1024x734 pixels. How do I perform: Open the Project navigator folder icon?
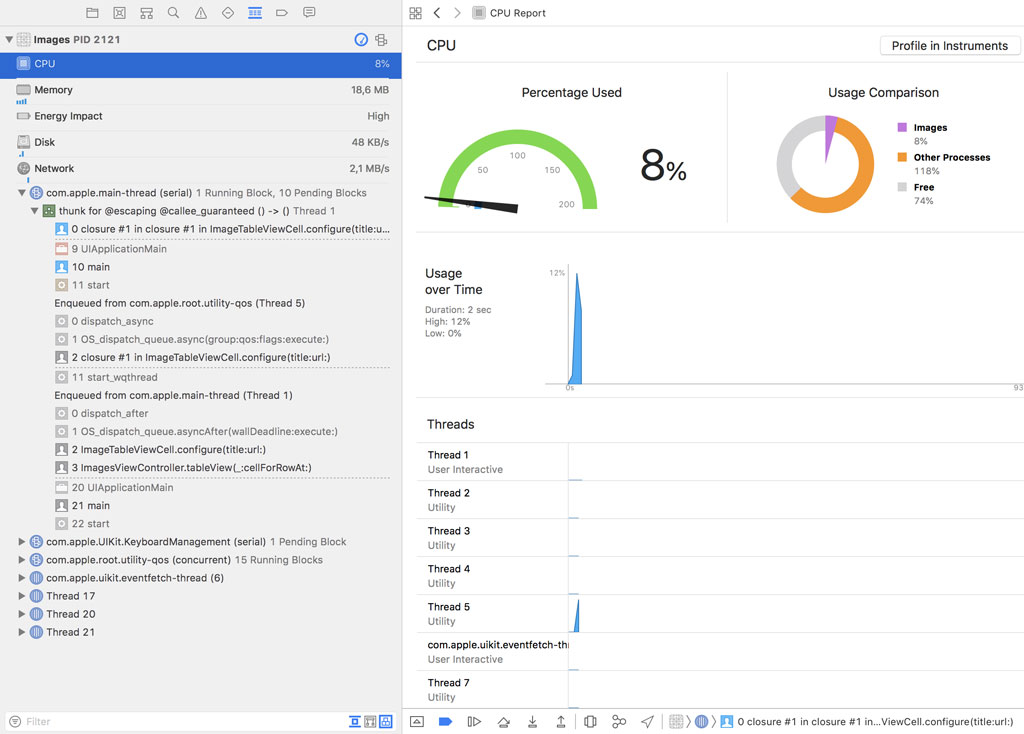(x=92, y=13)
